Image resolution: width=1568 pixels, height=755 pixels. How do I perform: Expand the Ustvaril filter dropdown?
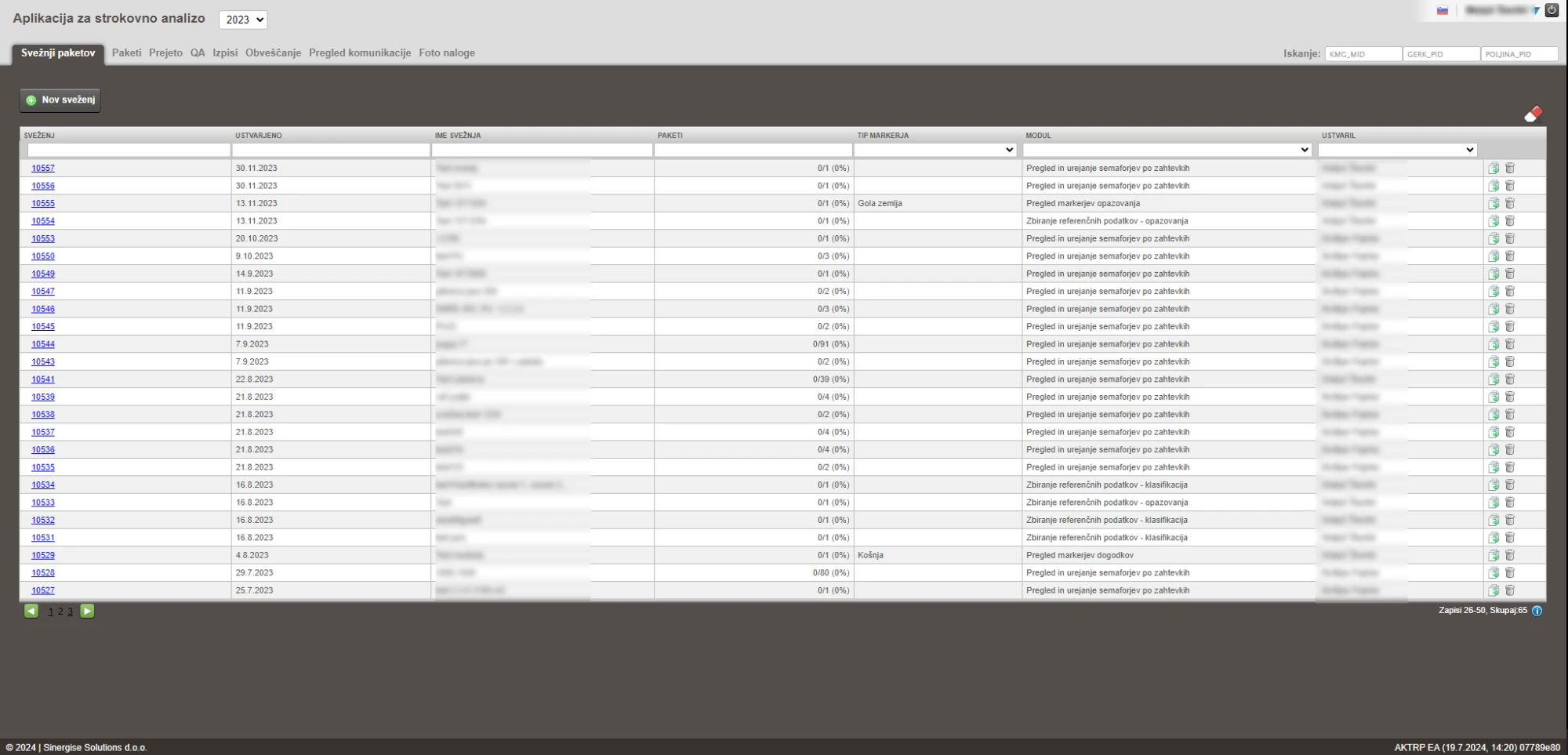click(1397, 150)
